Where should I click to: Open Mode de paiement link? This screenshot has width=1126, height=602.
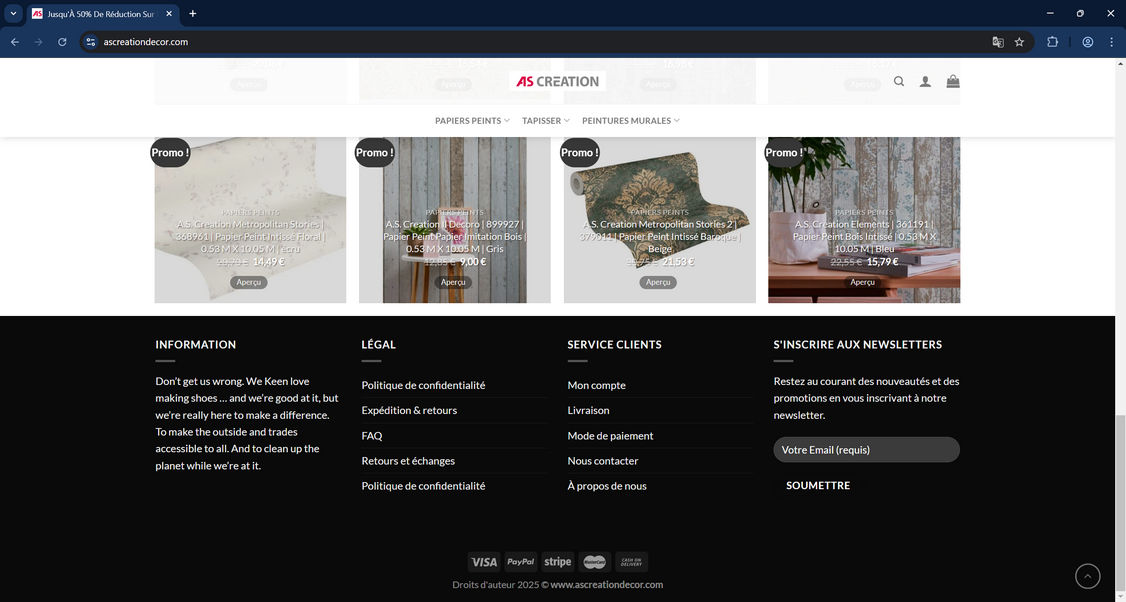pyautogui.click(x=610, y=435)
